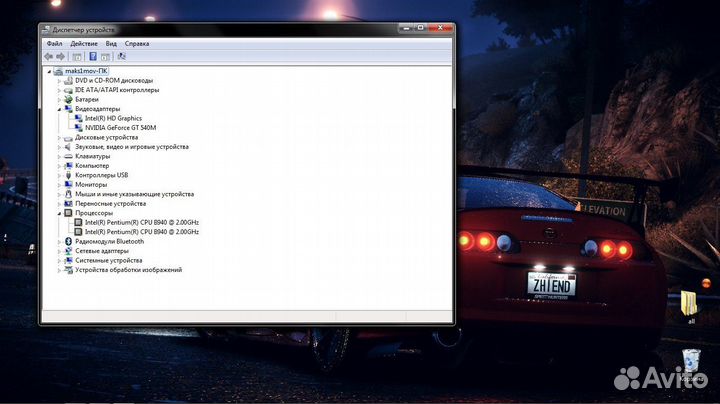Click the chip icon beside Процессоры
This screenshot has height=404, width=720.
coord(68,213)
